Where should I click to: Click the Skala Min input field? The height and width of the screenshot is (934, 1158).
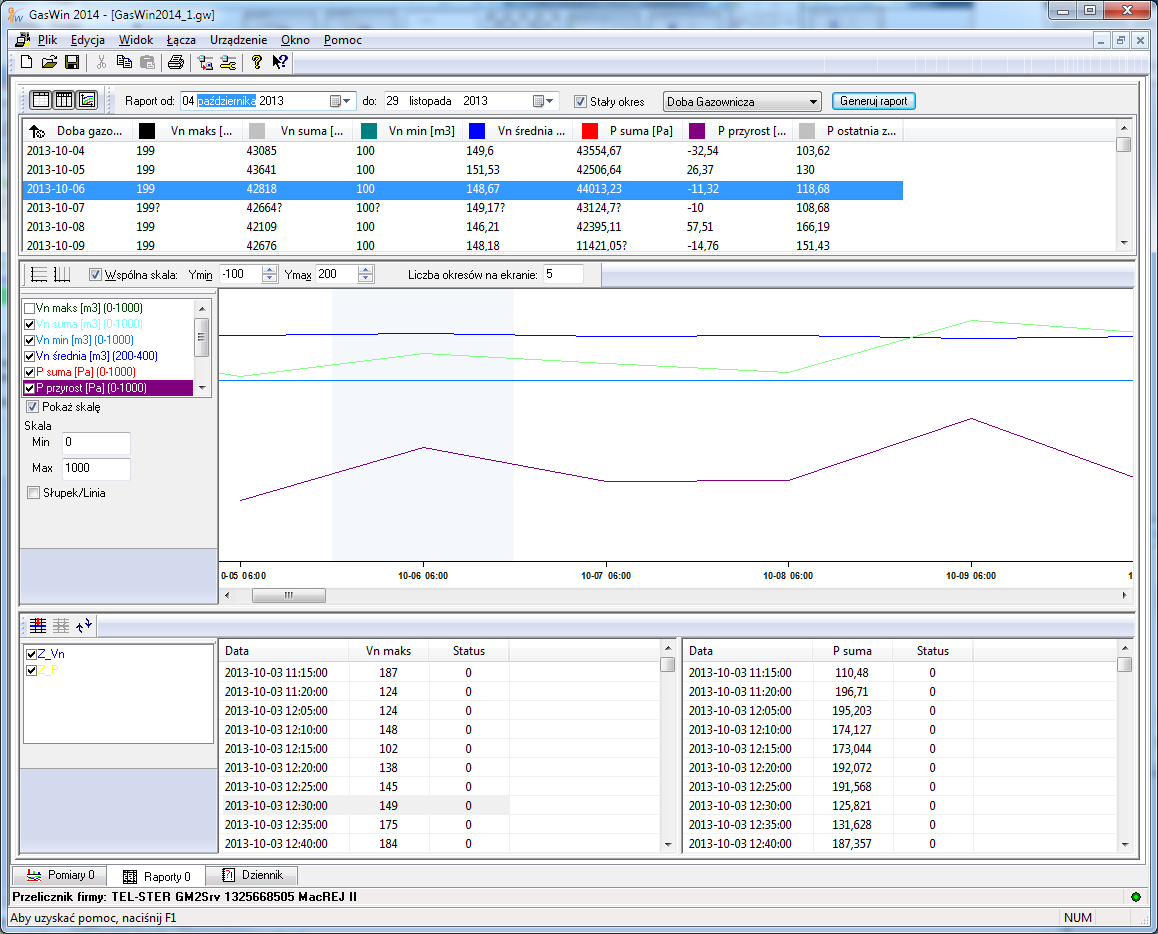pyautogui.click(x=95, y=443)
